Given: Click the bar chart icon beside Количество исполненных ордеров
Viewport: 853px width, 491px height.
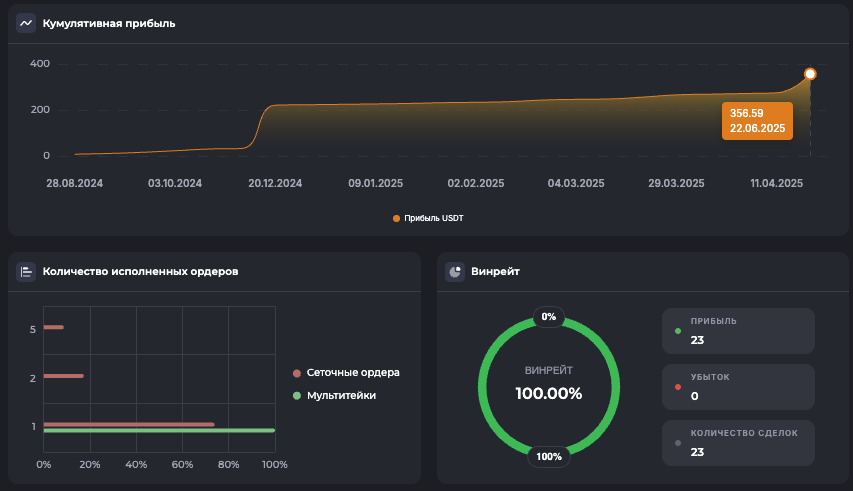Looking at the screenshot, I should [x=26, y=271].
